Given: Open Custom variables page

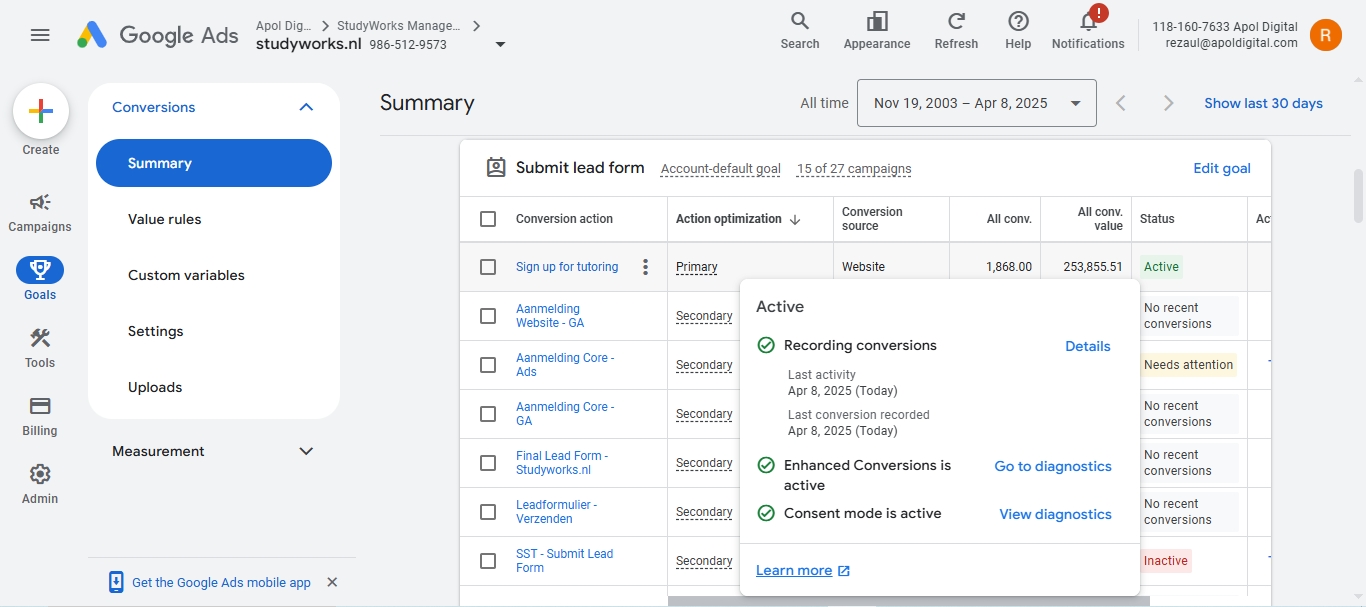Looking at the screenshot, I should 186,275.
